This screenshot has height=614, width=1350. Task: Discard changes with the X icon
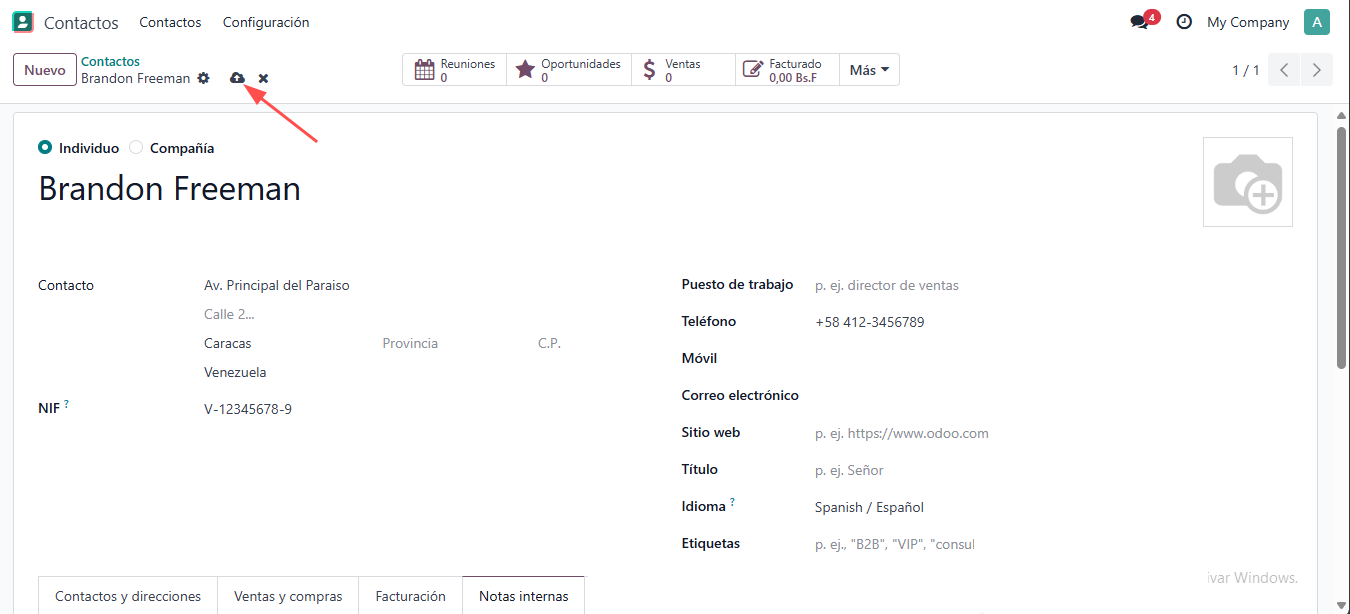(x=263, y=78)
